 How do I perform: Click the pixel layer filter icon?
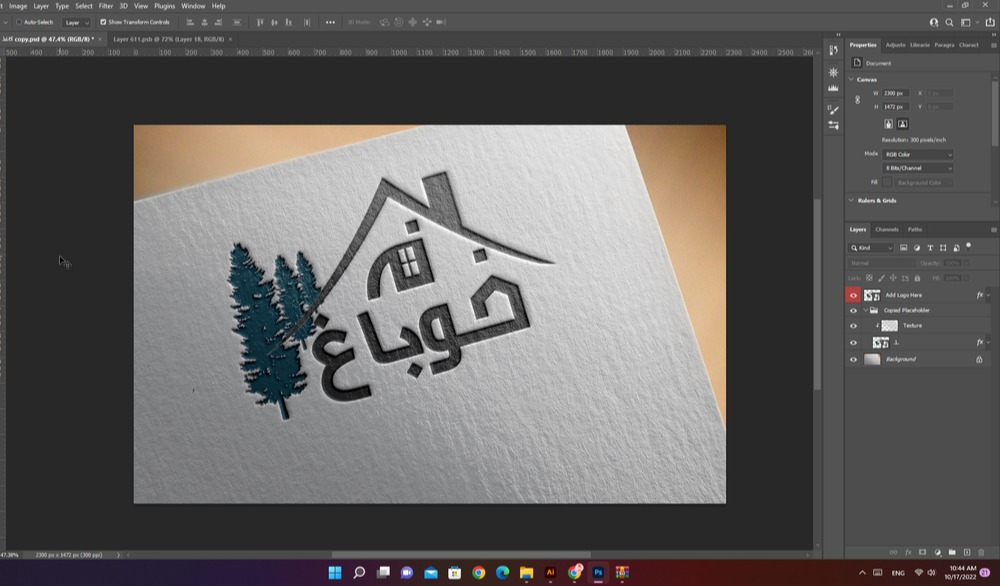(x=904, y=247)
